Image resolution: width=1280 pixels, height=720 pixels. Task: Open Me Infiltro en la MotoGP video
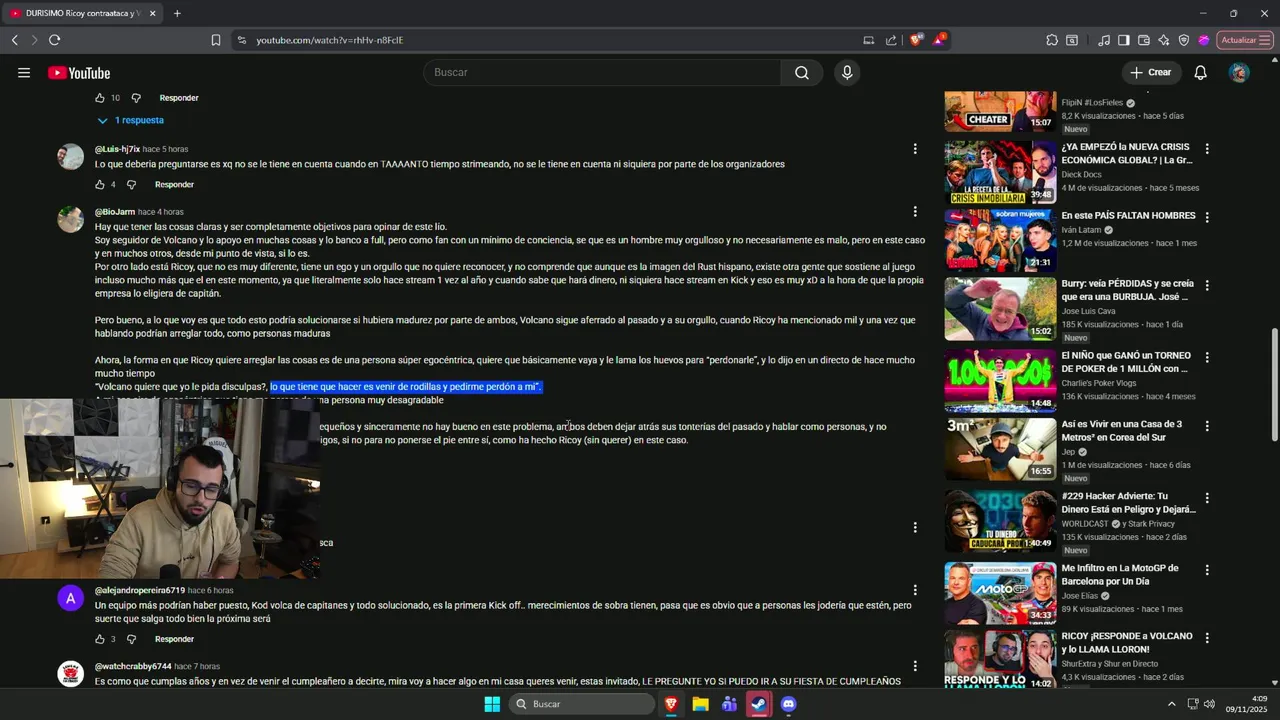[1120, 574]
